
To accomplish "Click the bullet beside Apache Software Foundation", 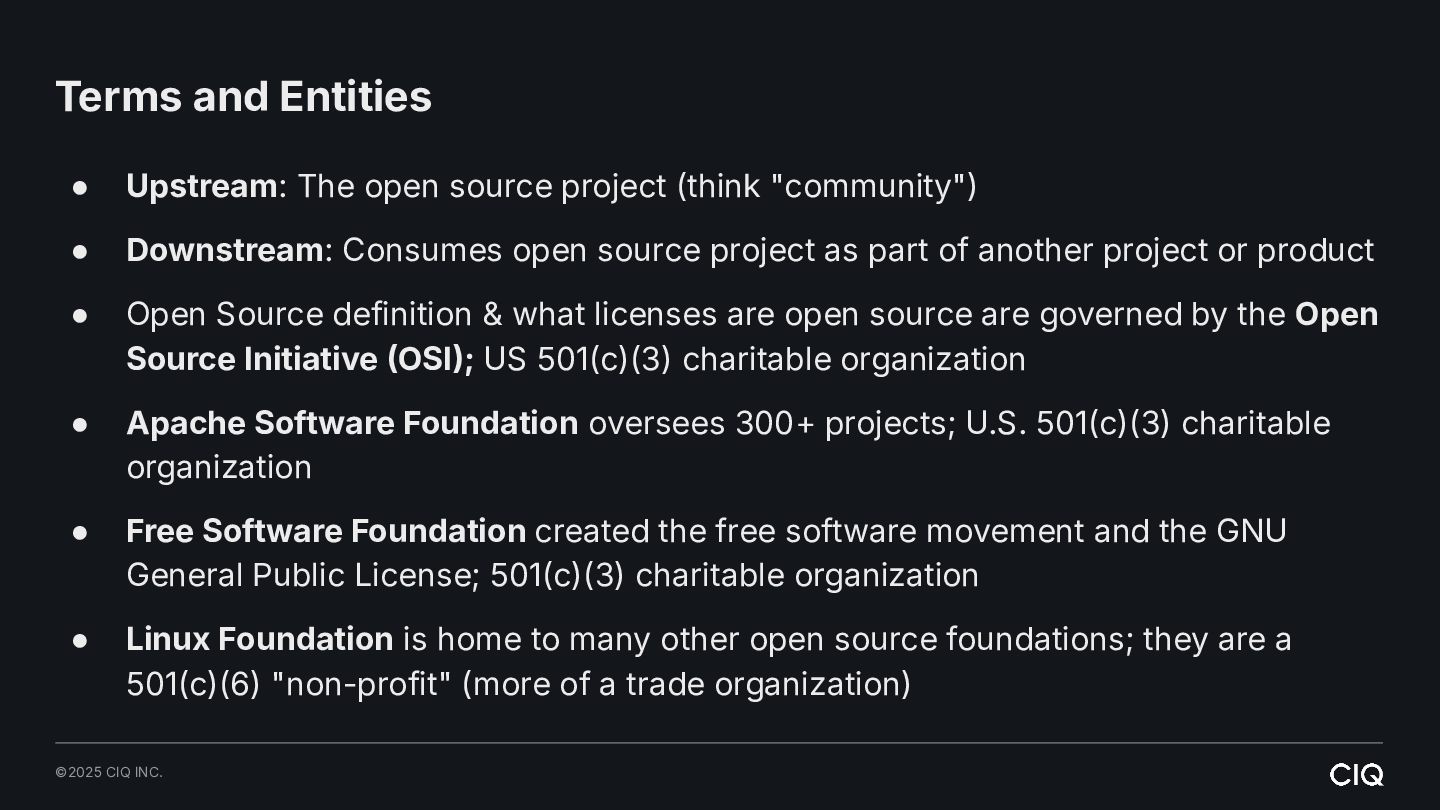I will point(81,424).
